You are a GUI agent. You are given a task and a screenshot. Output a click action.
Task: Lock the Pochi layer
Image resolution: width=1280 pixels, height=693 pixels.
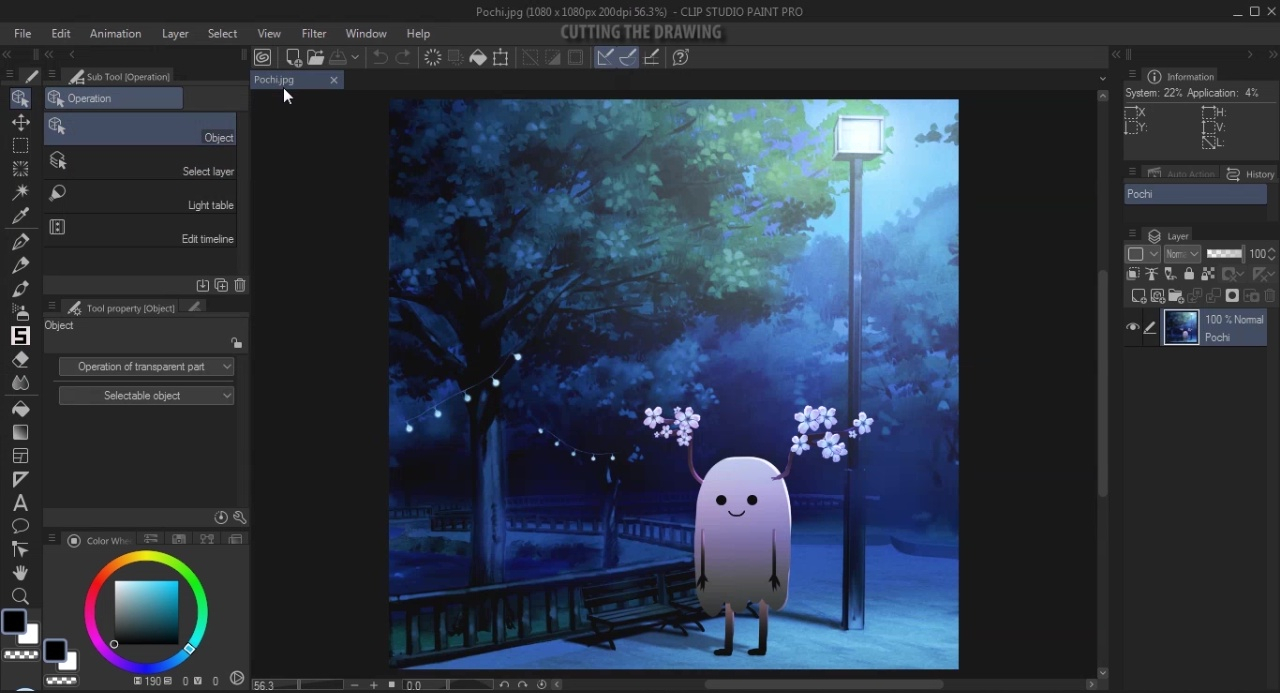point(1189,274)
